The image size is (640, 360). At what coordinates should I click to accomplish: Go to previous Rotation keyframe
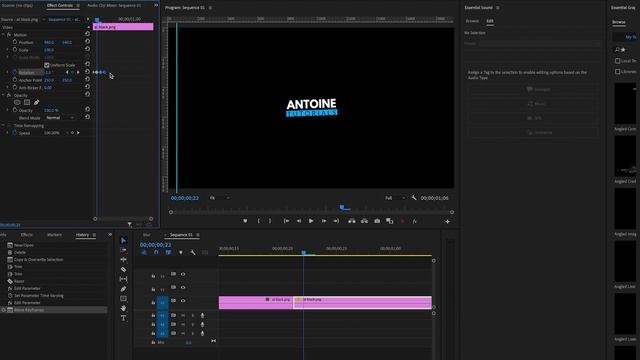tap(67, 72)
